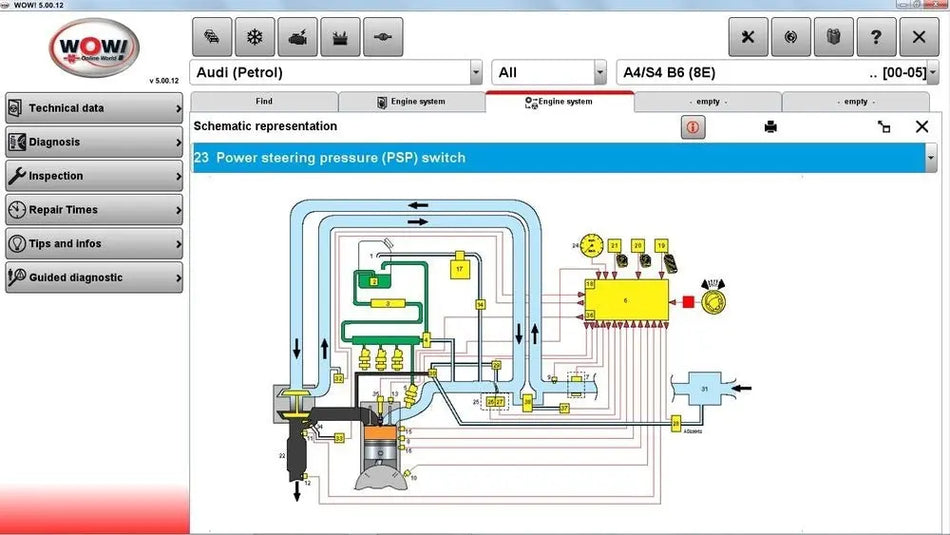Click the vehicles icon in top toolbar
The width and height of the screenshot is (950, 535).
[212, 37]
